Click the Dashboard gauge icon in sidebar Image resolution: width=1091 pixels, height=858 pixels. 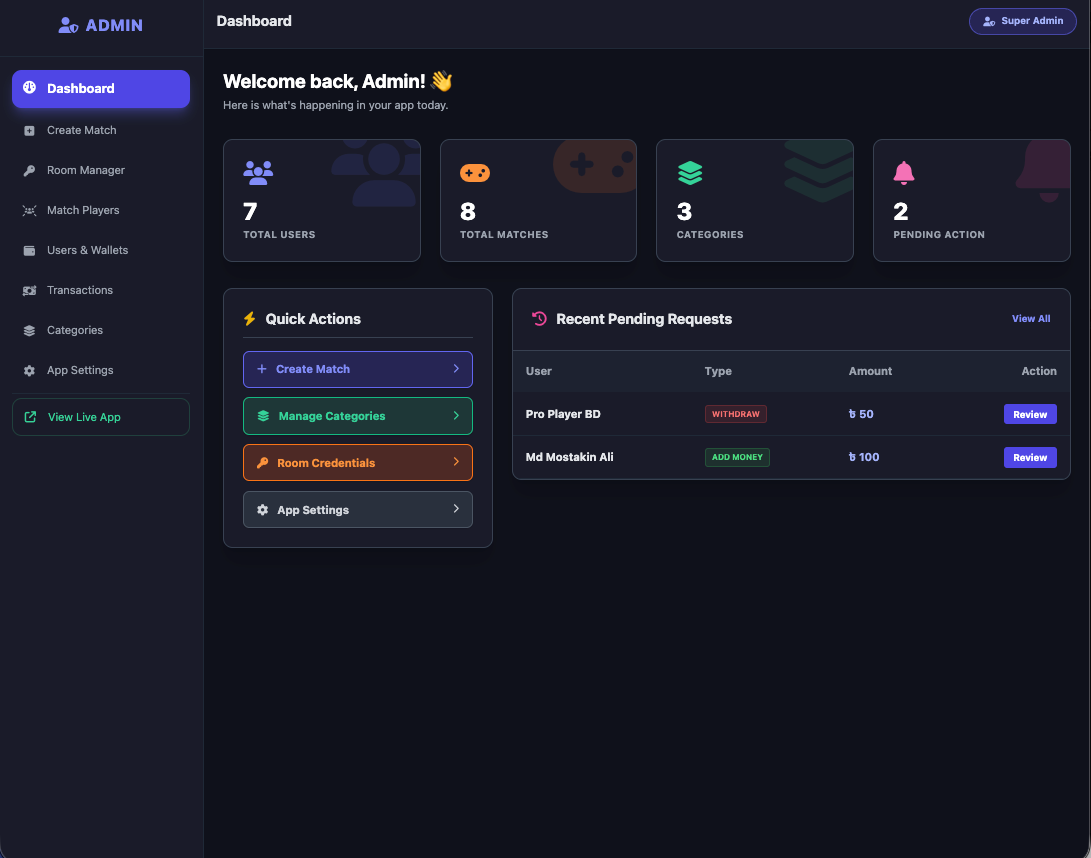(x=29, y=88)
